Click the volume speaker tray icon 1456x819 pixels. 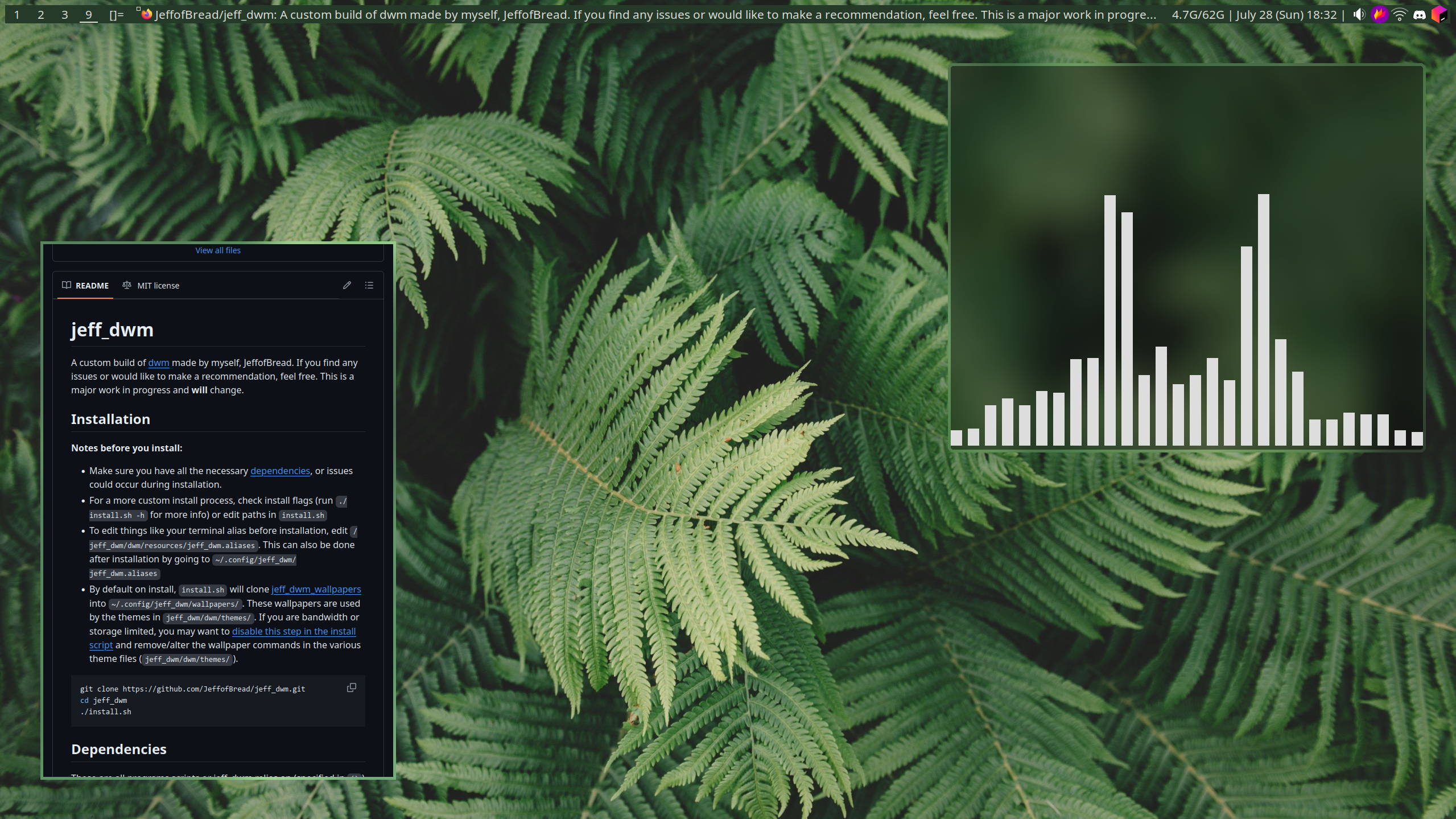[1359, 15]
